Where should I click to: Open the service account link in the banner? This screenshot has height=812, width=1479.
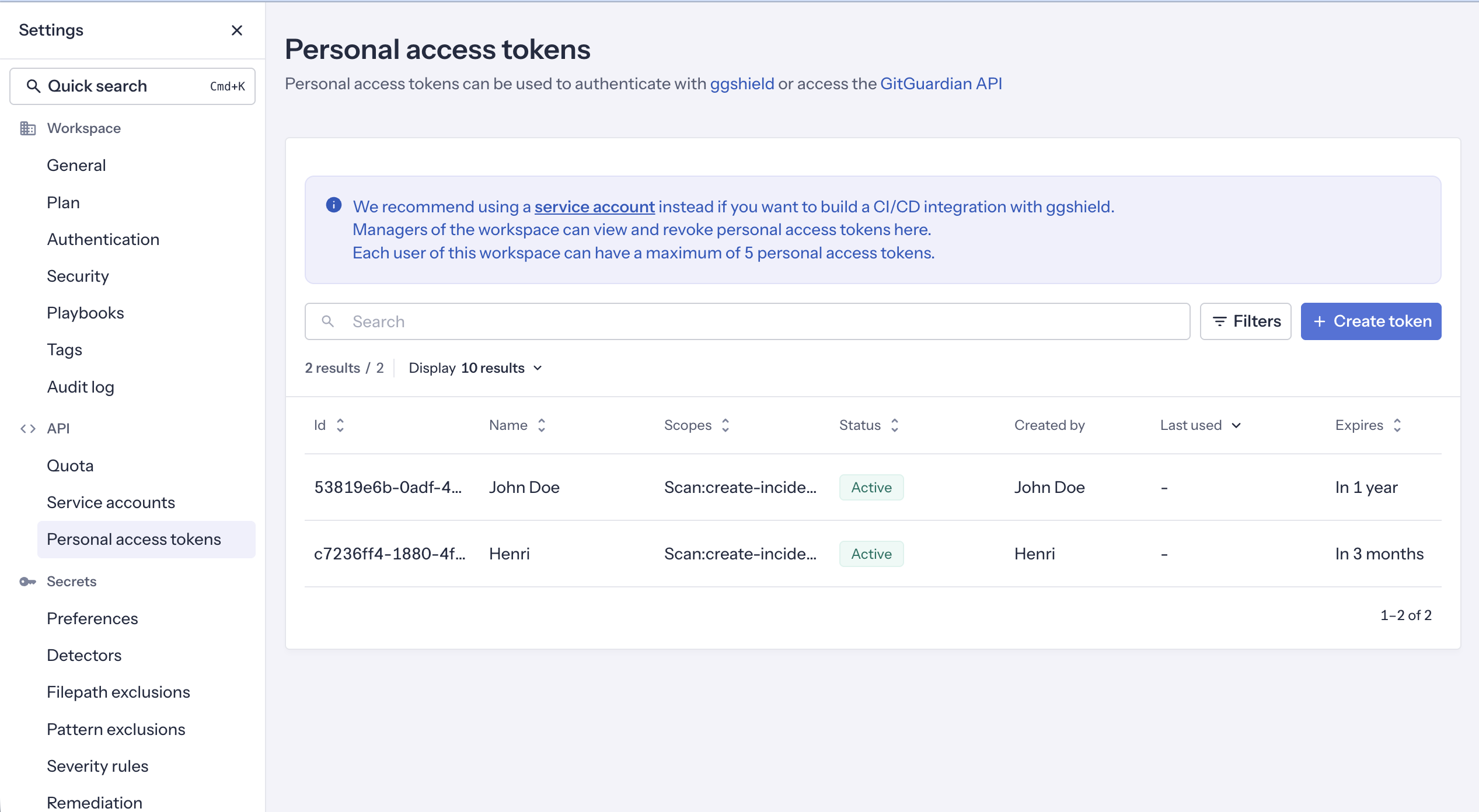594,206
